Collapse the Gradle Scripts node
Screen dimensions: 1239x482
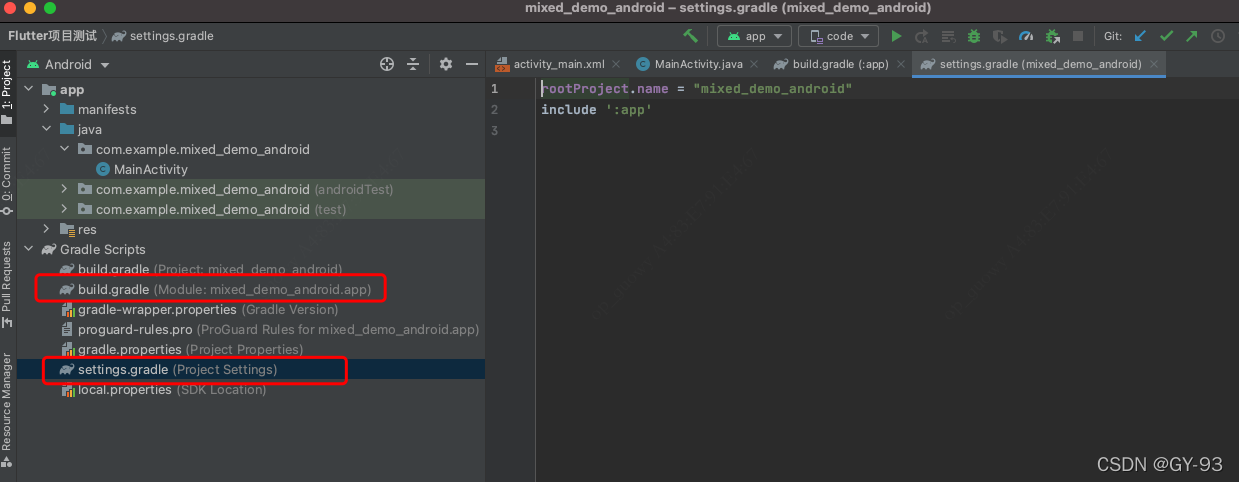coord(28,249)
